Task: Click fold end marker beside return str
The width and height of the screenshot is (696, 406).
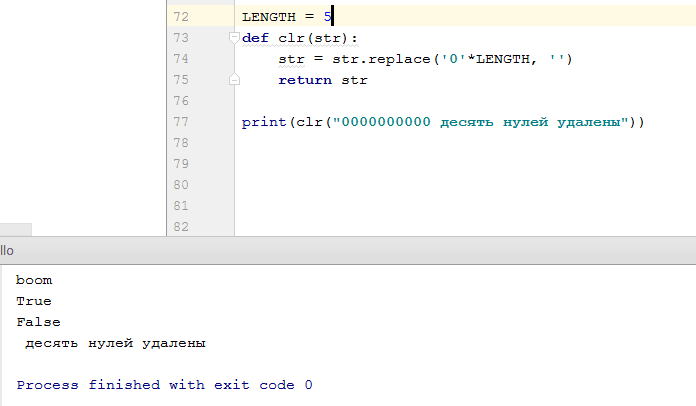Action: tap(234, 79)
